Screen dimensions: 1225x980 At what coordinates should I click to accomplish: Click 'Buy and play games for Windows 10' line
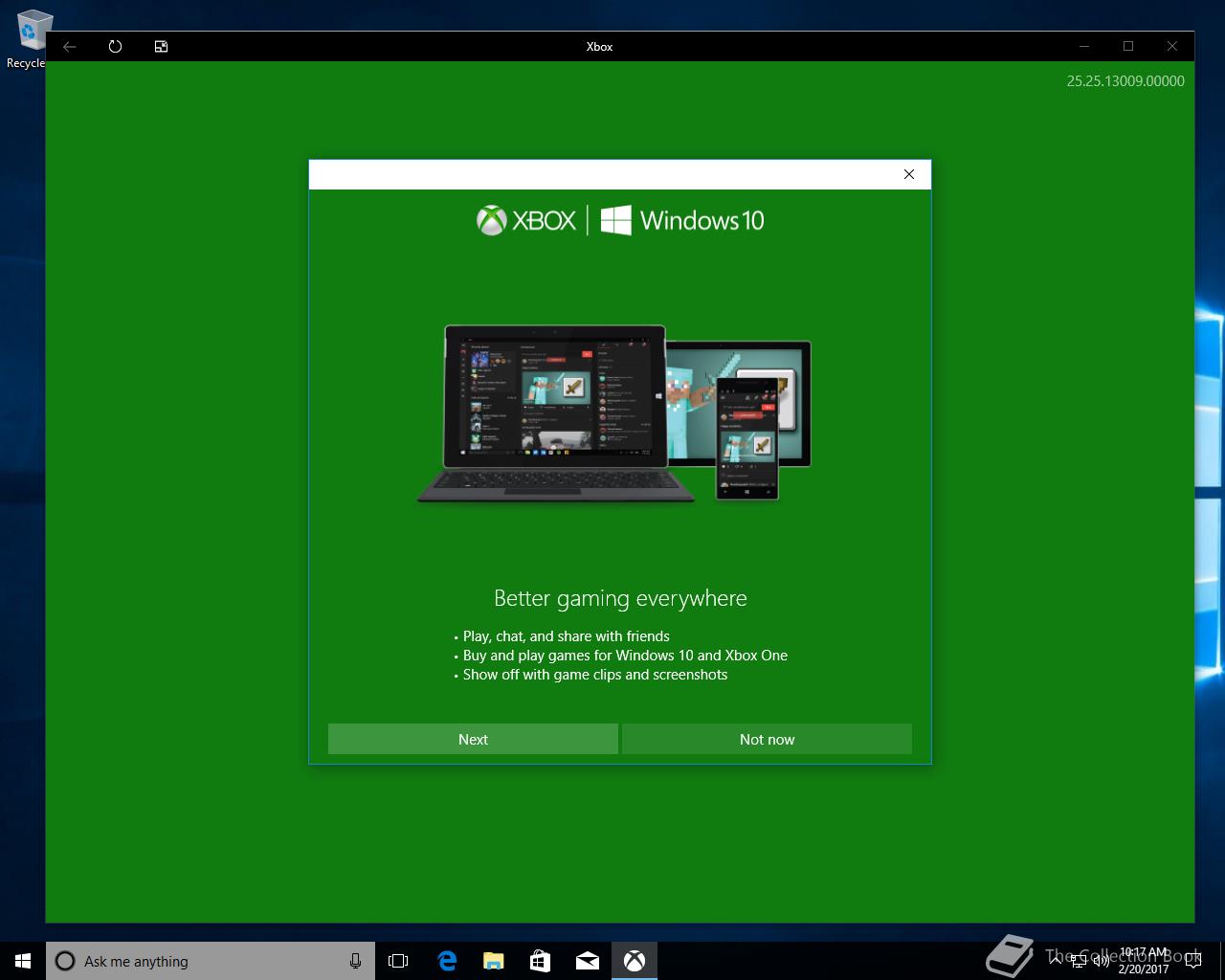625,656
